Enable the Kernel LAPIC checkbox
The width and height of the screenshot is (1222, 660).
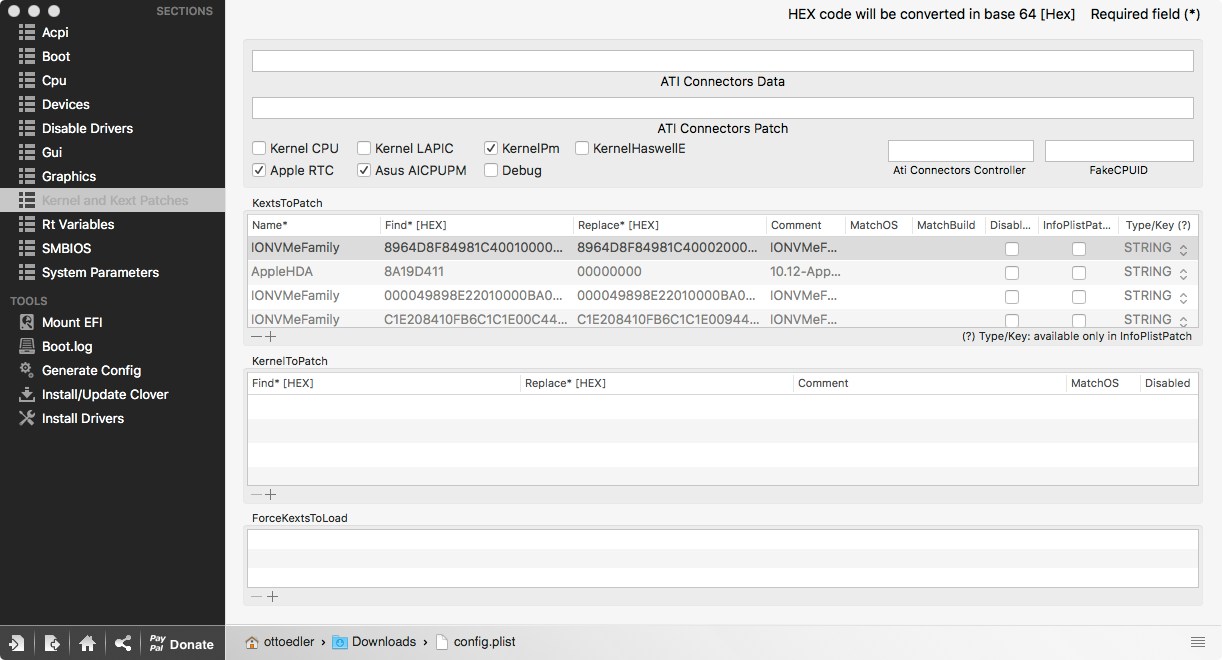point(364,148)
